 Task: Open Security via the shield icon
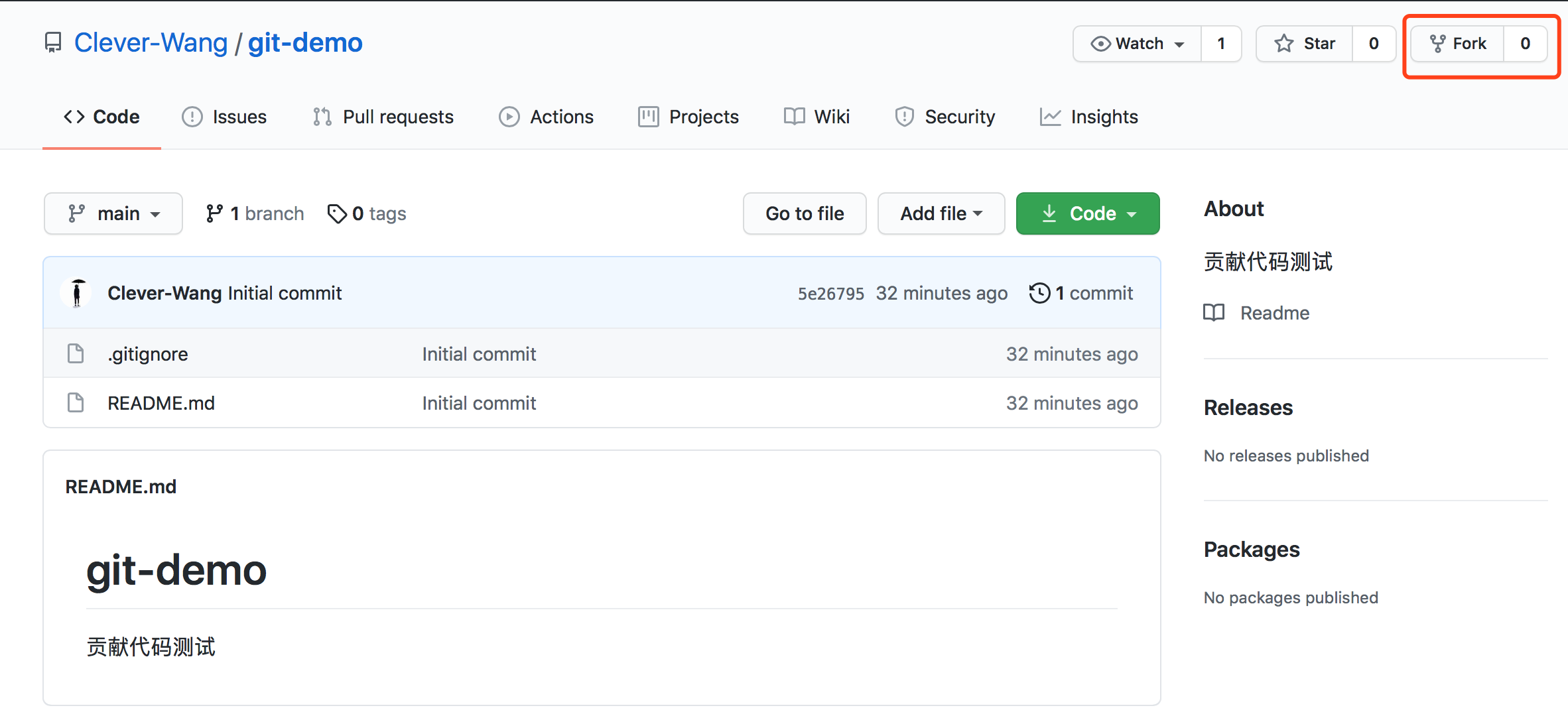[904, 117]
